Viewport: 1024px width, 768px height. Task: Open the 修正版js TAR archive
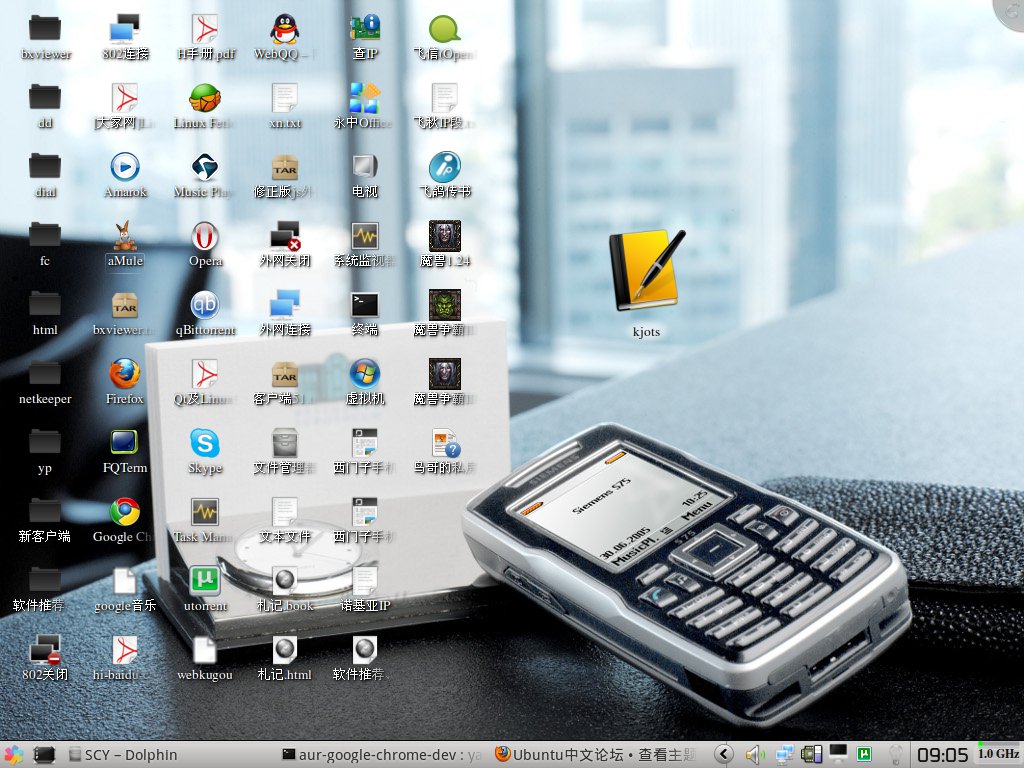[285, 167]
